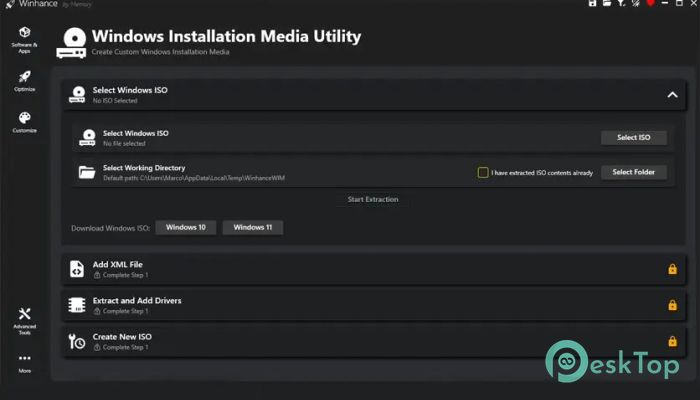Click the Select ISO button
Image resolution: width=700 pixels, height=400 pixels.
click(633, 138)
